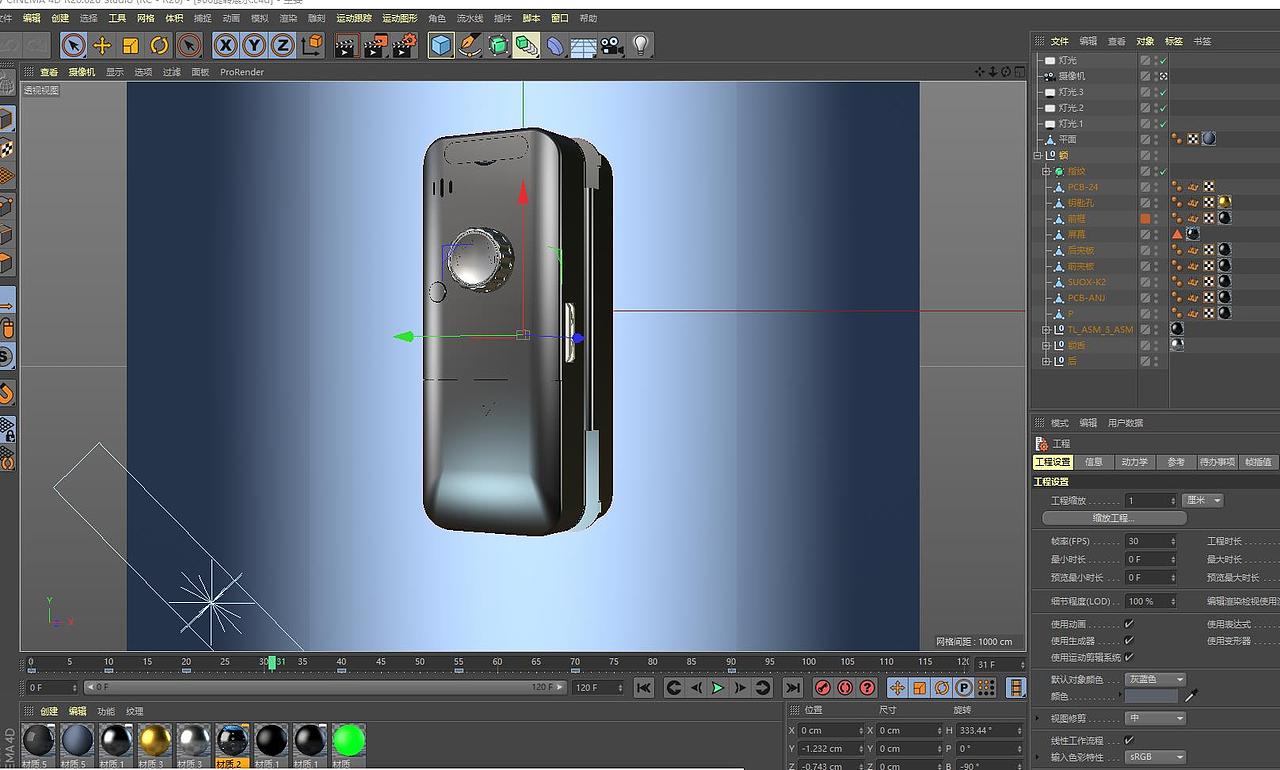Activate the Scale tool
Image resolution: width=1280 pixels, height=770 pixels.
[x=131, y=45]
